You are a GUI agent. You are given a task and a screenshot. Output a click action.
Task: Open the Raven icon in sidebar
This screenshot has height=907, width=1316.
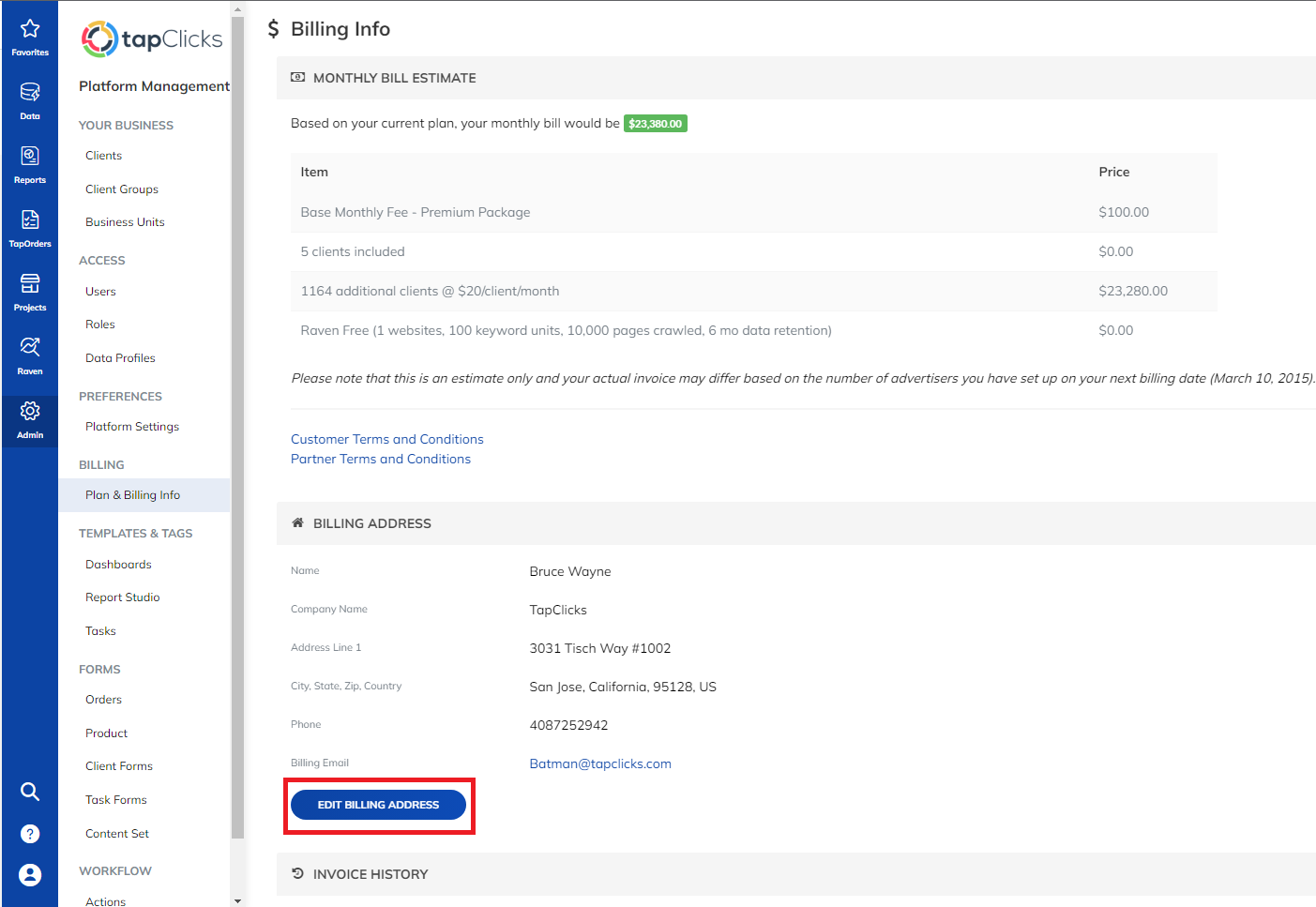point(30,347)
